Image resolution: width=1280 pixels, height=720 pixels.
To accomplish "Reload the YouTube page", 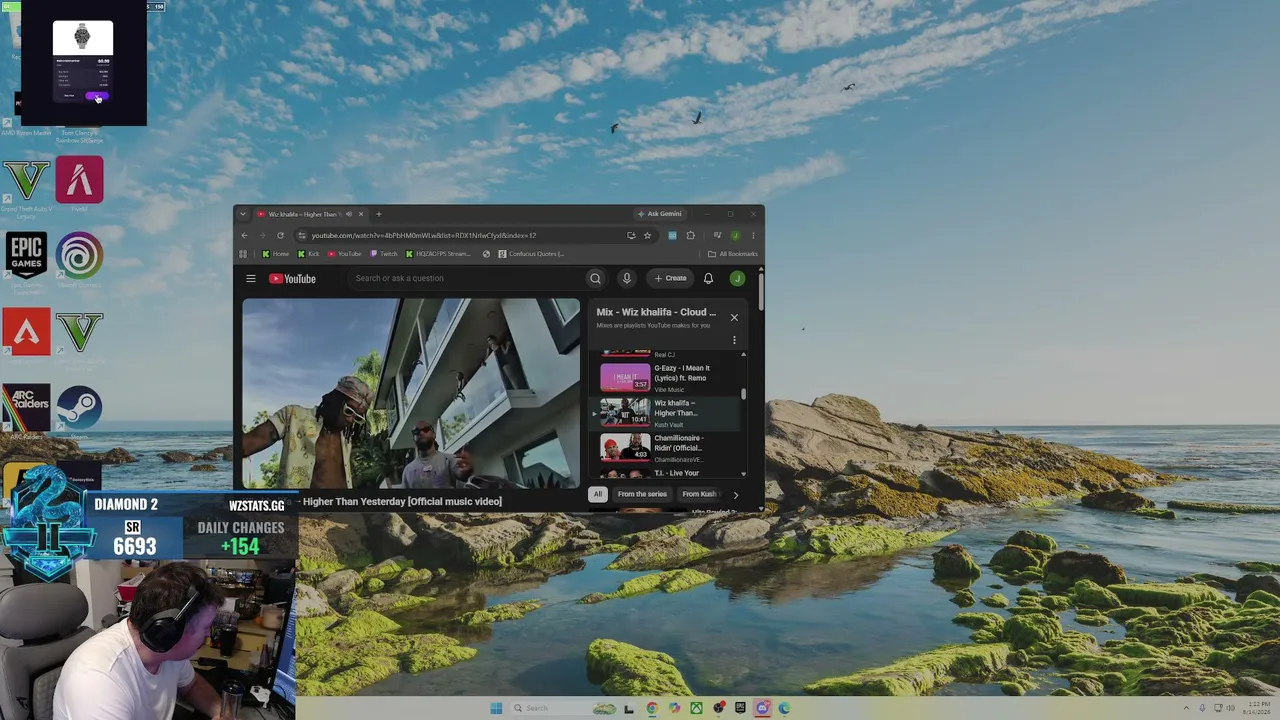I will pyautogui.click(x=280, y=236).
